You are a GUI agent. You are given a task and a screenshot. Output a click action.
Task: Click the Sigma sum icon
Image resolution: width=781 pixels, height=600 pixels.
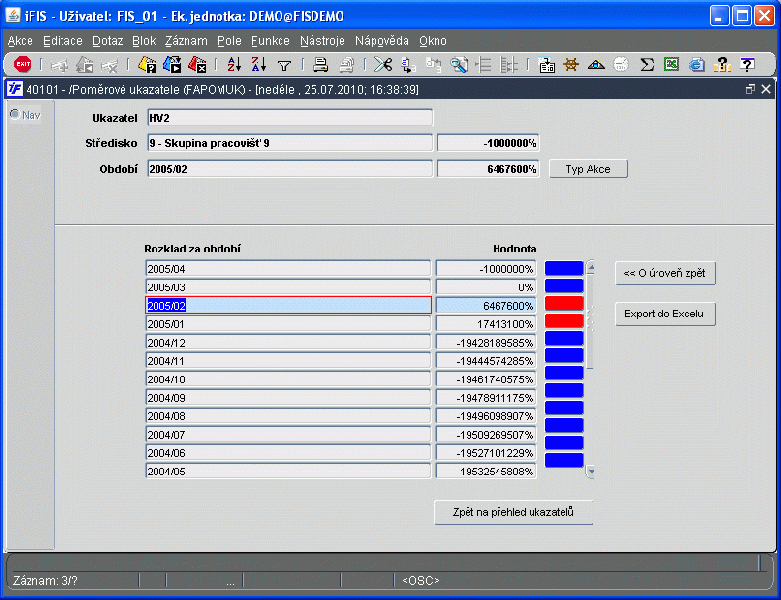coord(647,64)
